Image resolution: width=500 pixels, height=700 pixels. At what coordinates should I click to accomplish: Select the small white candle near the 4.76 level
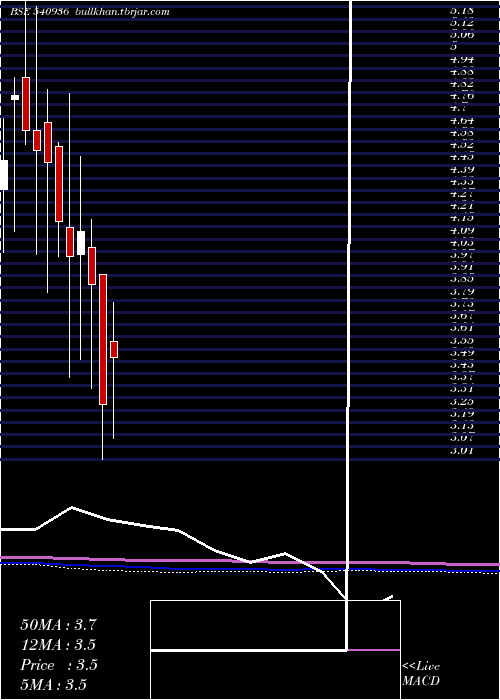(x=15, y=97)
